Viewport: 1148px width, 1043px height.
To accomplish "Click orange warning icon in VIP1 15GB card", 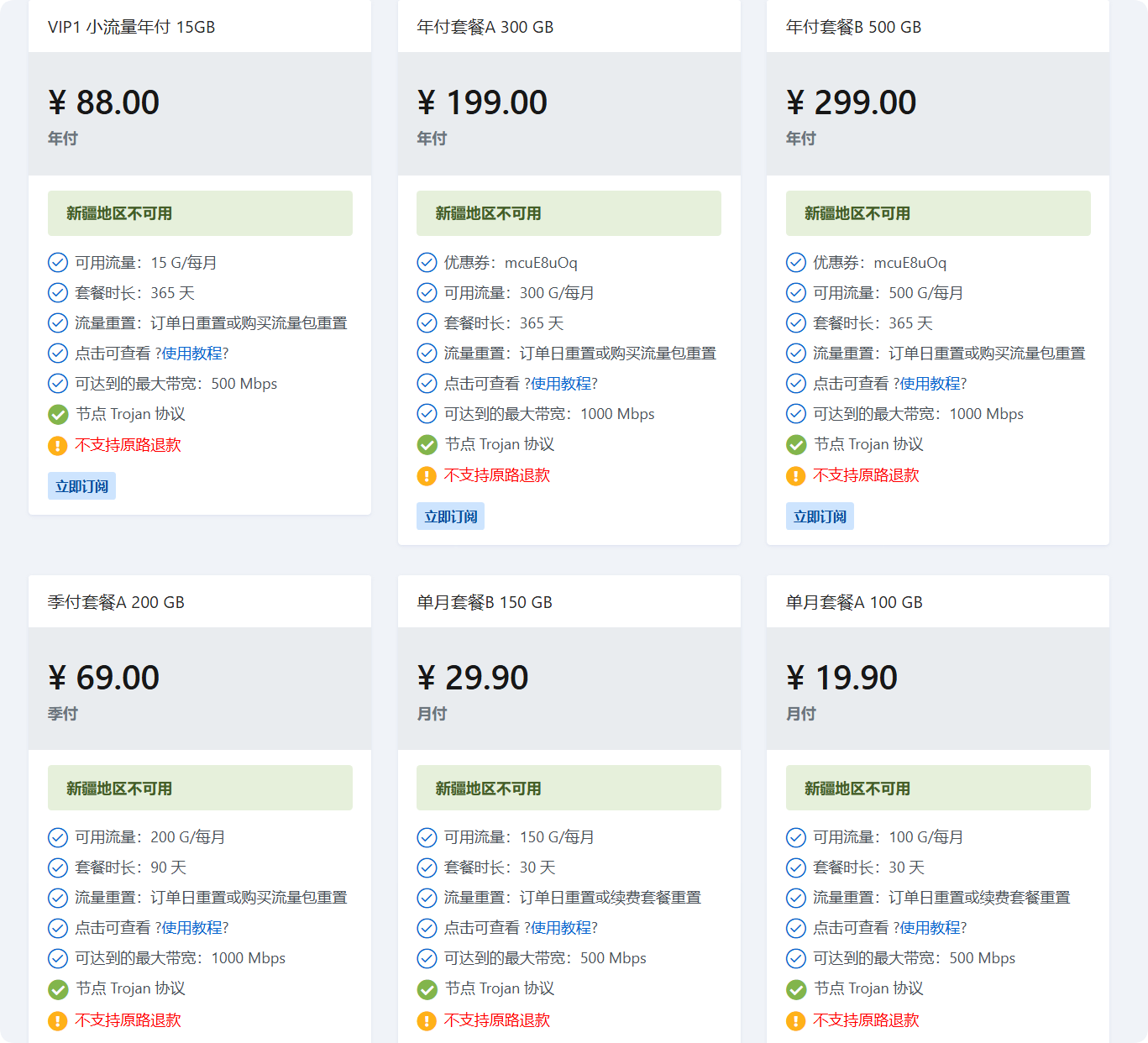I will (58, 445).
